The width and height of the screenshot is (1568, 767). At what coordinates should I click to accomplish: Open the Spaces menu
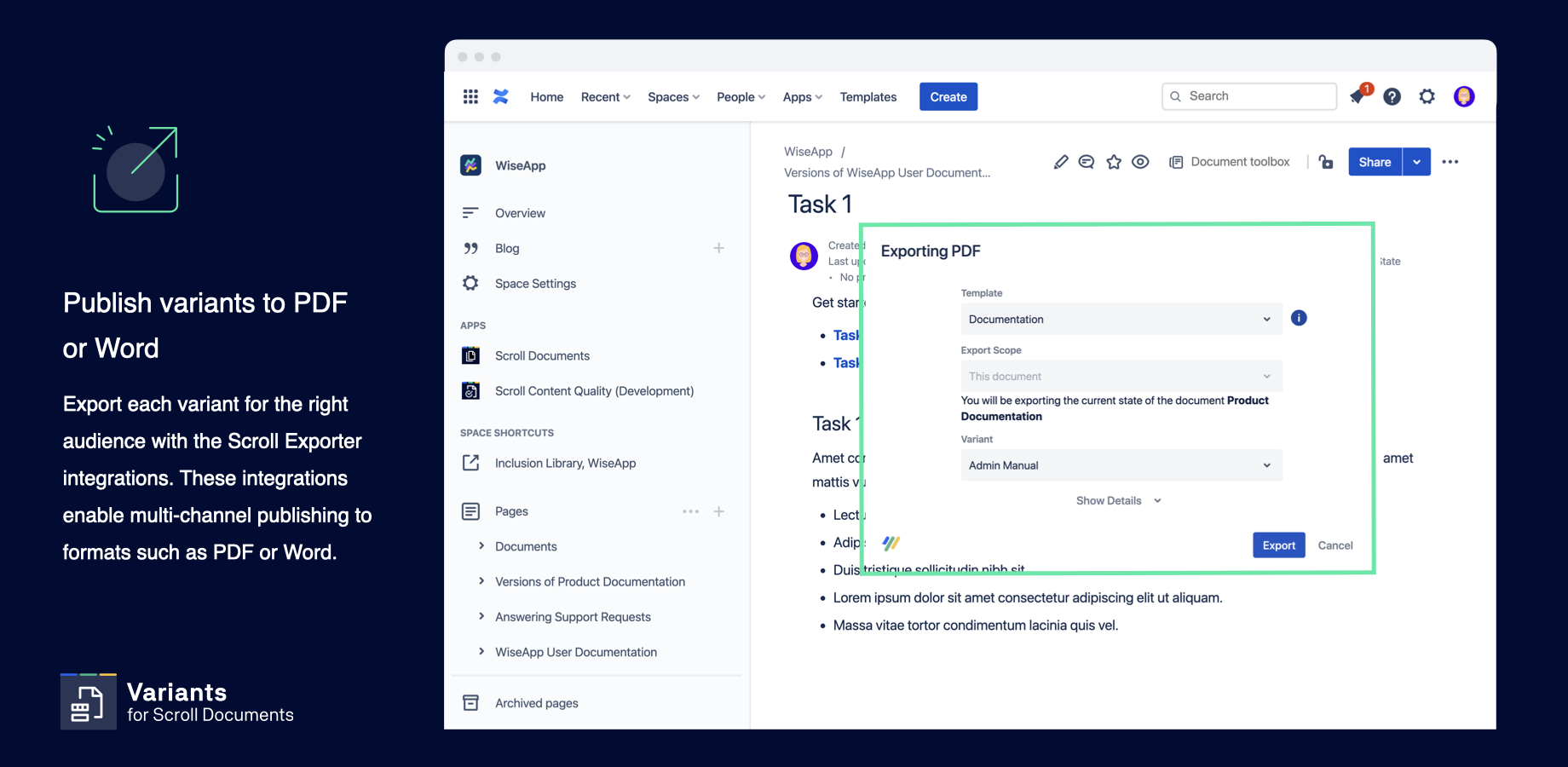pos(673,97)
